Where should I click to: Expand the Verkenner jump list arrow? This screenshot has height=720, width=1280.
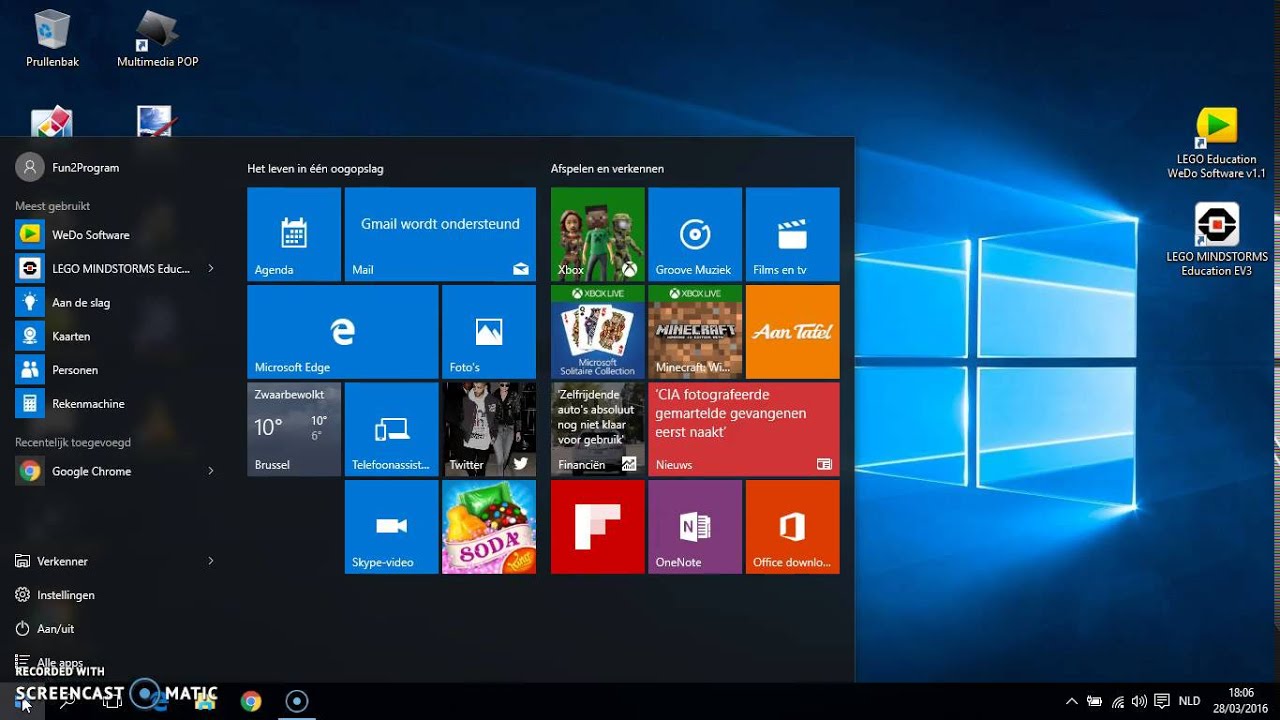coord(211,561)
